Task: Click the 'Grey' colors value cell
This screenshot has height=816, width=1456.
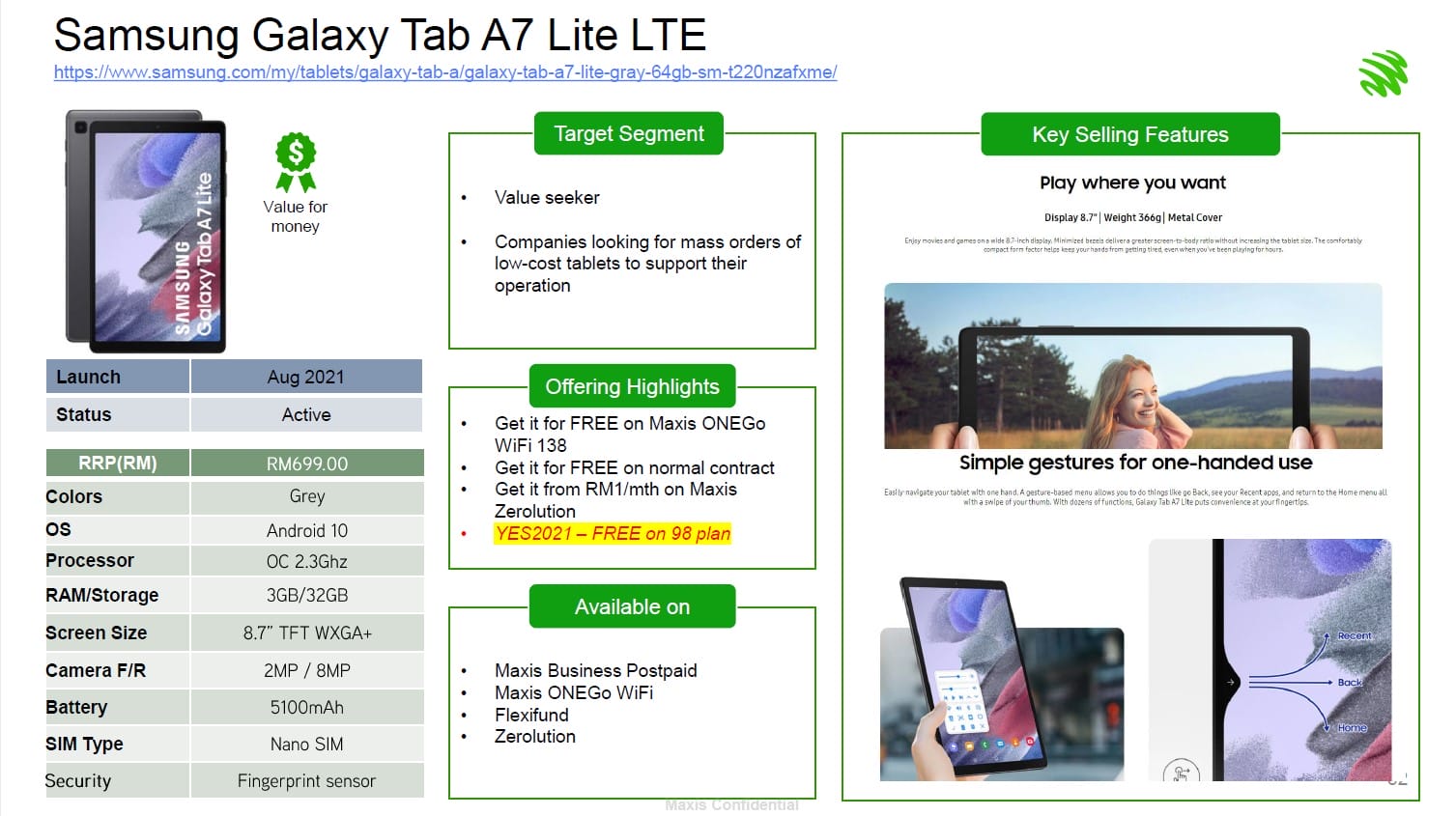Action: pos(307,496)
